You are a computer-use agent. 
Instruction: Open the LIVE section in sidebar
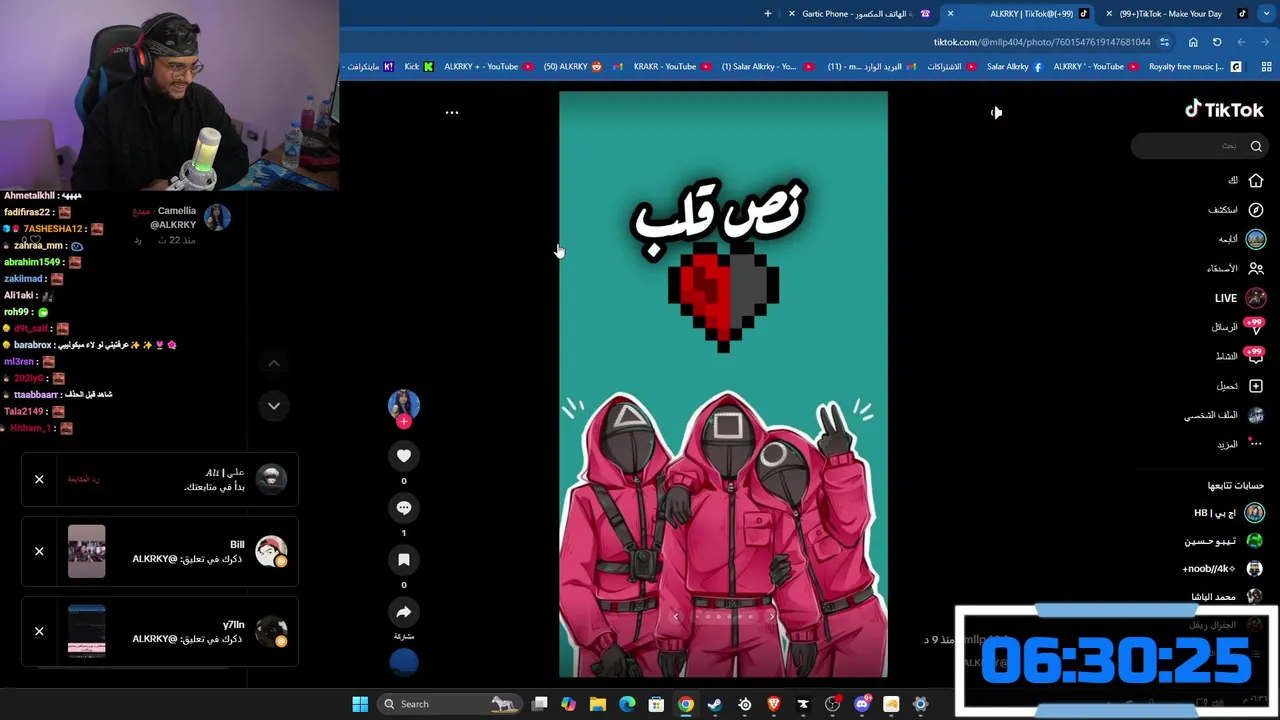(1240, 298)
